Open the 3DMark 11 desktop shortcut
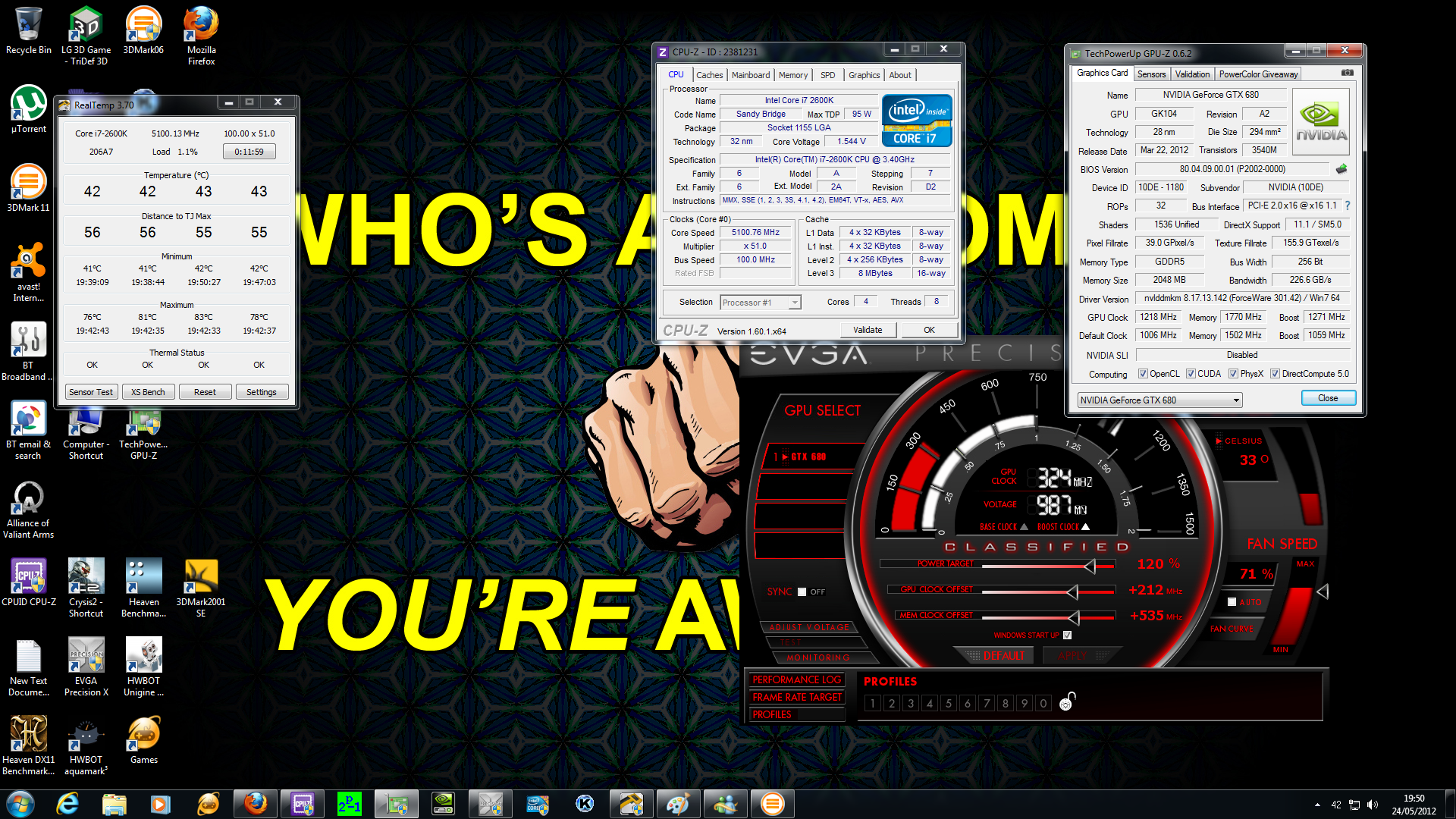 (x=28, y=188)
